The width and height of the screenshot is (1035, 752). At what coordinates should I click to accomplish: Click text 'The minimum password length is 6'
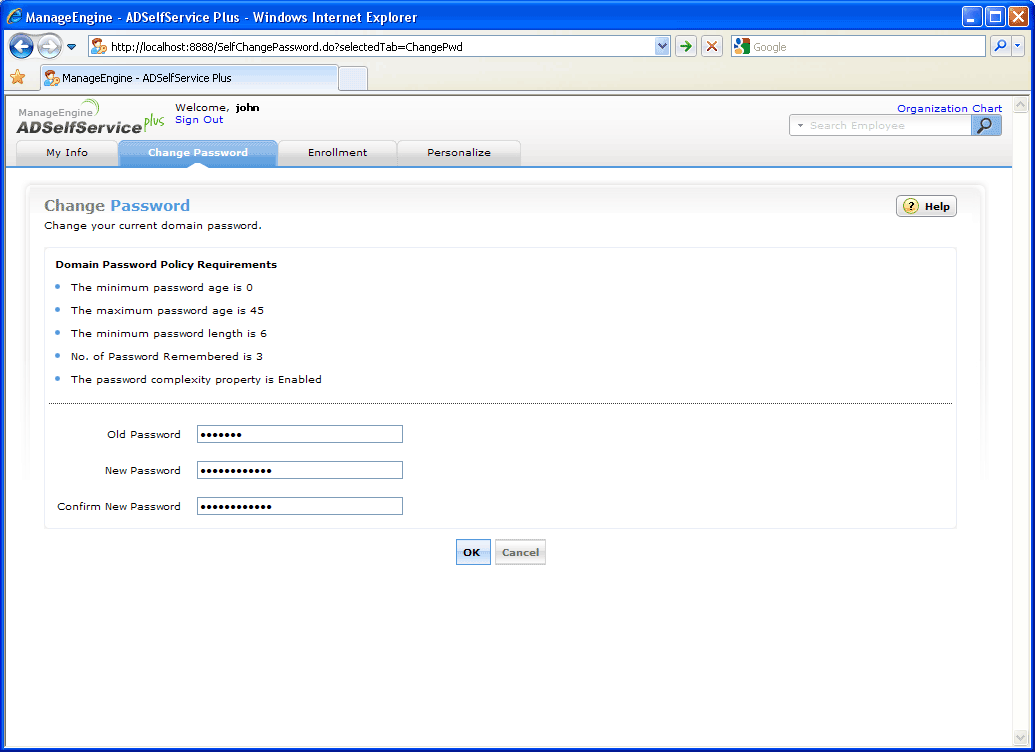[x=169, y=333]
